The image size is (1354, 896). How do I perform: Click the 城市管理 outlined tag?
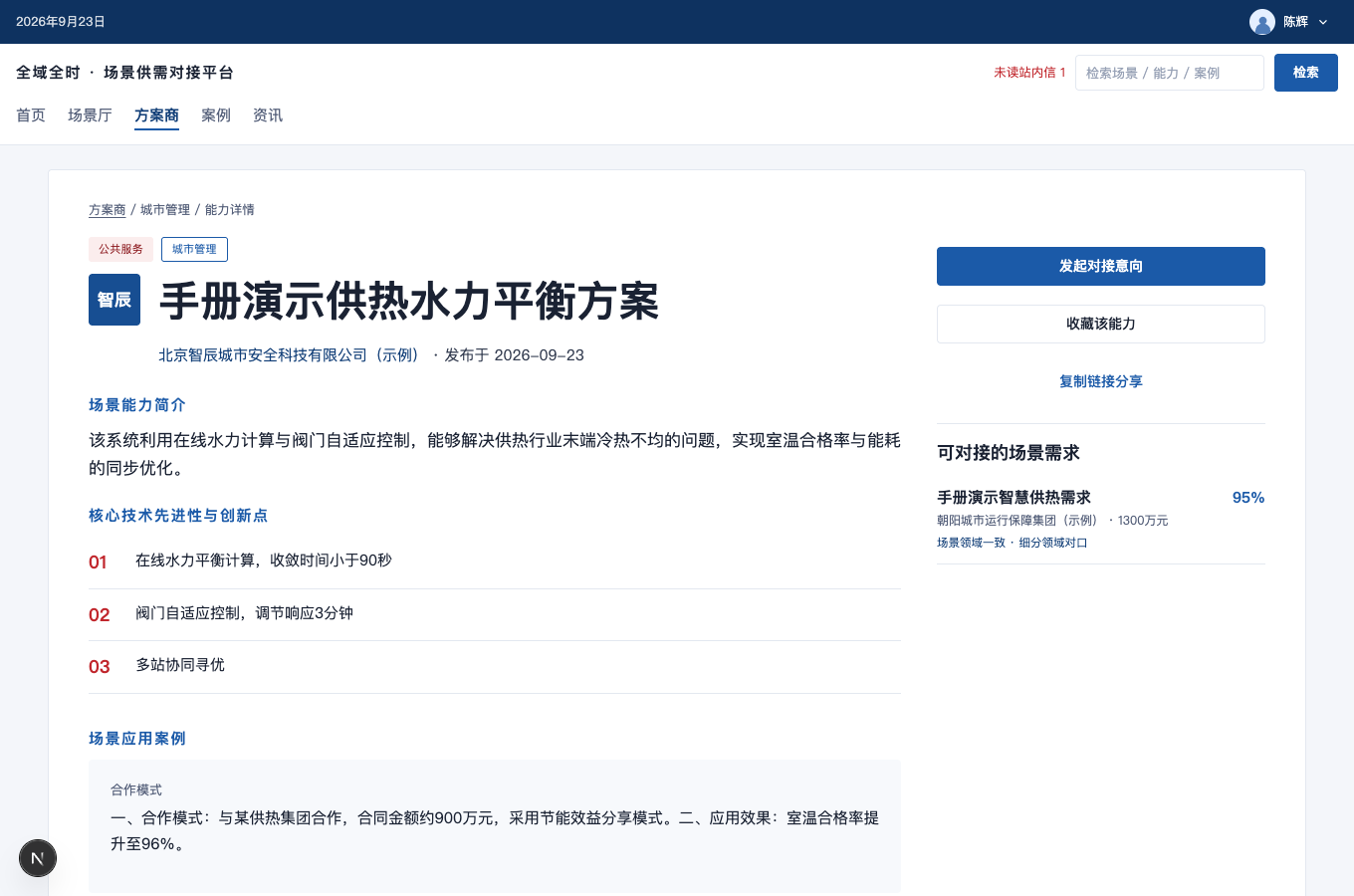(x=194, y=249)
